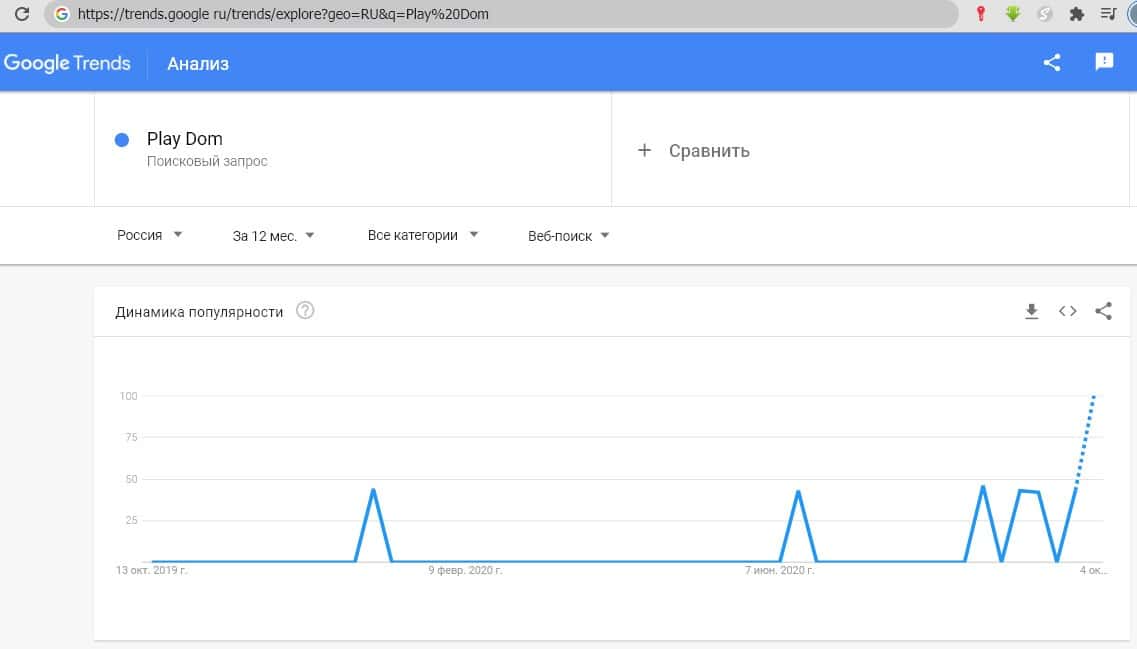Select the Анализ header tab
1137x649 pixels.
pos(198,64)
